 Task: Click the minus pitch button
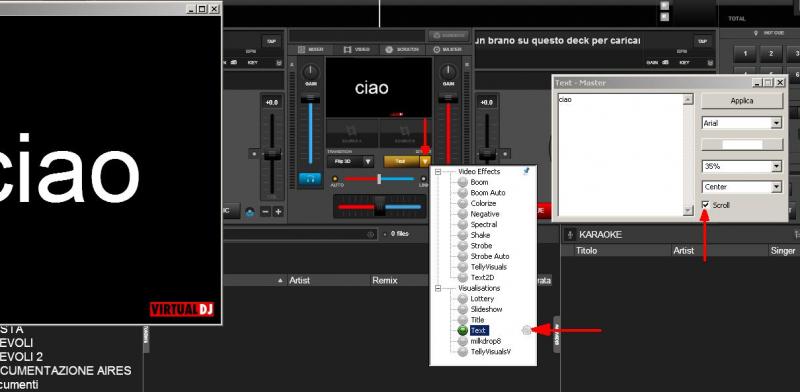[265, 211]
